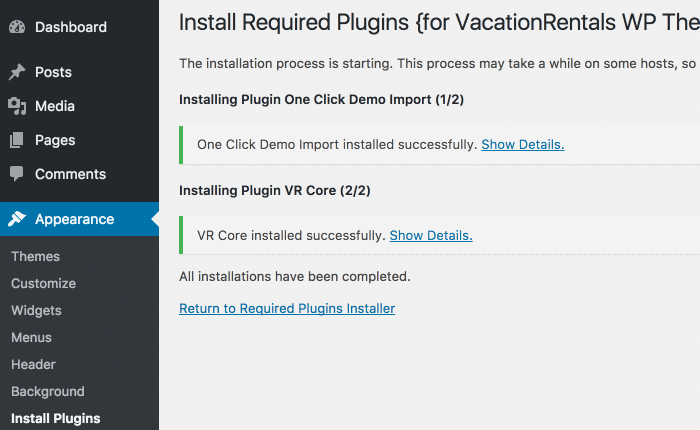Click the Pages document icon
700x430 pixels.
[x=17, y=140]
